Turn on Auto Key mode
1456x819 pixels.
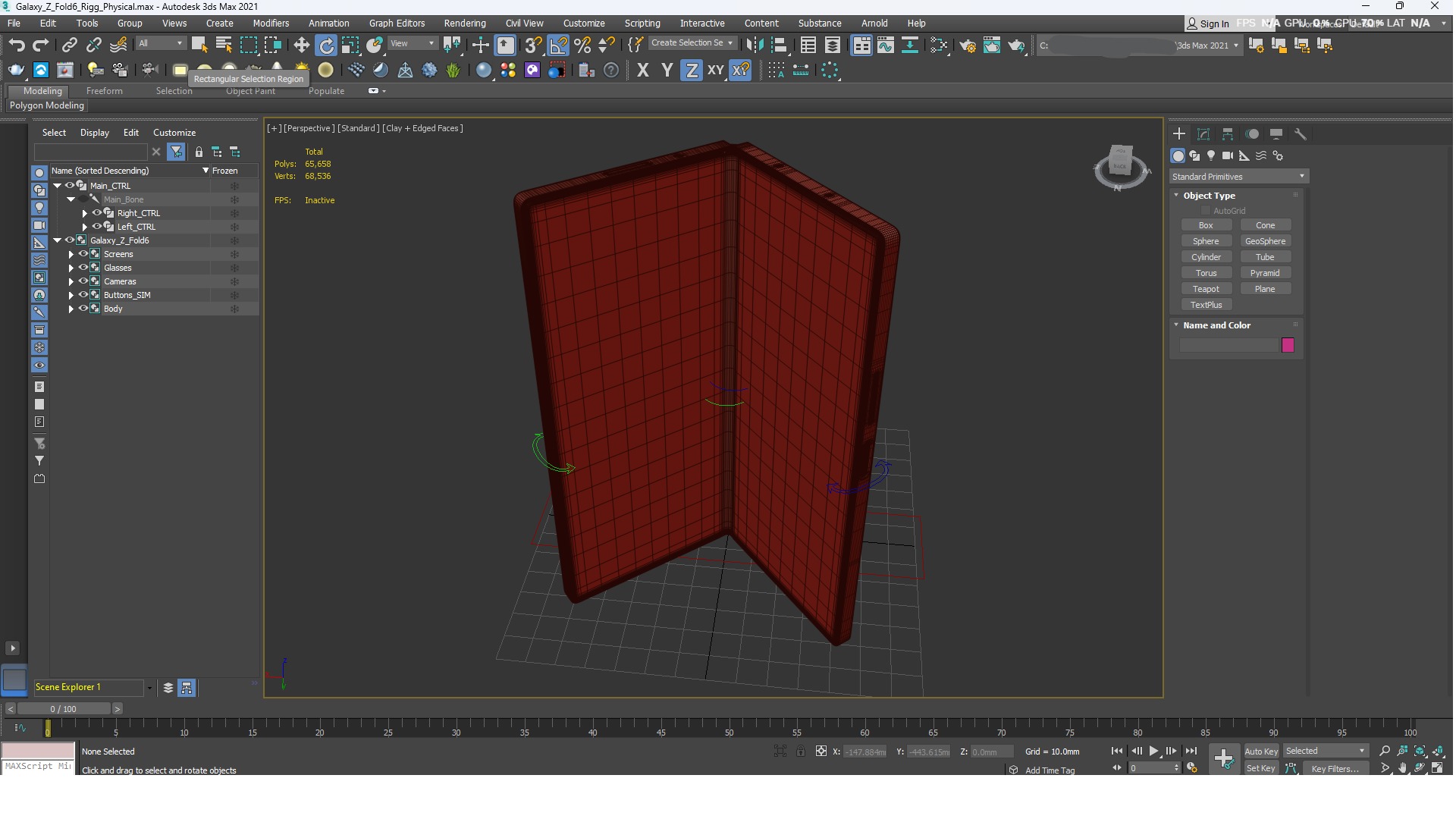point(1260,752)
